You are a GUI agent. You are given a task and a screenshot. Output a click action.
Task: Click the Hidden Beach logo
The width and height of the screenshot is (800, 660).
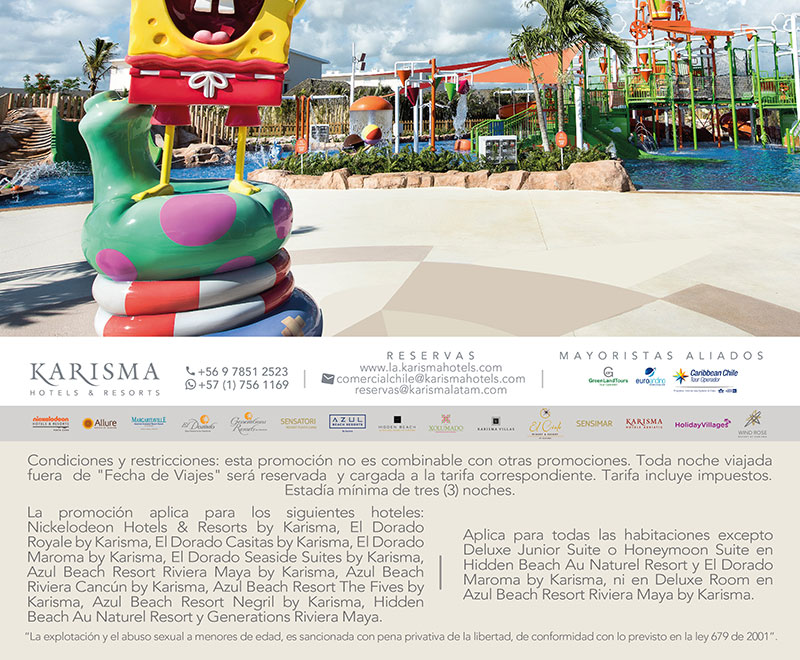point(397,424)
